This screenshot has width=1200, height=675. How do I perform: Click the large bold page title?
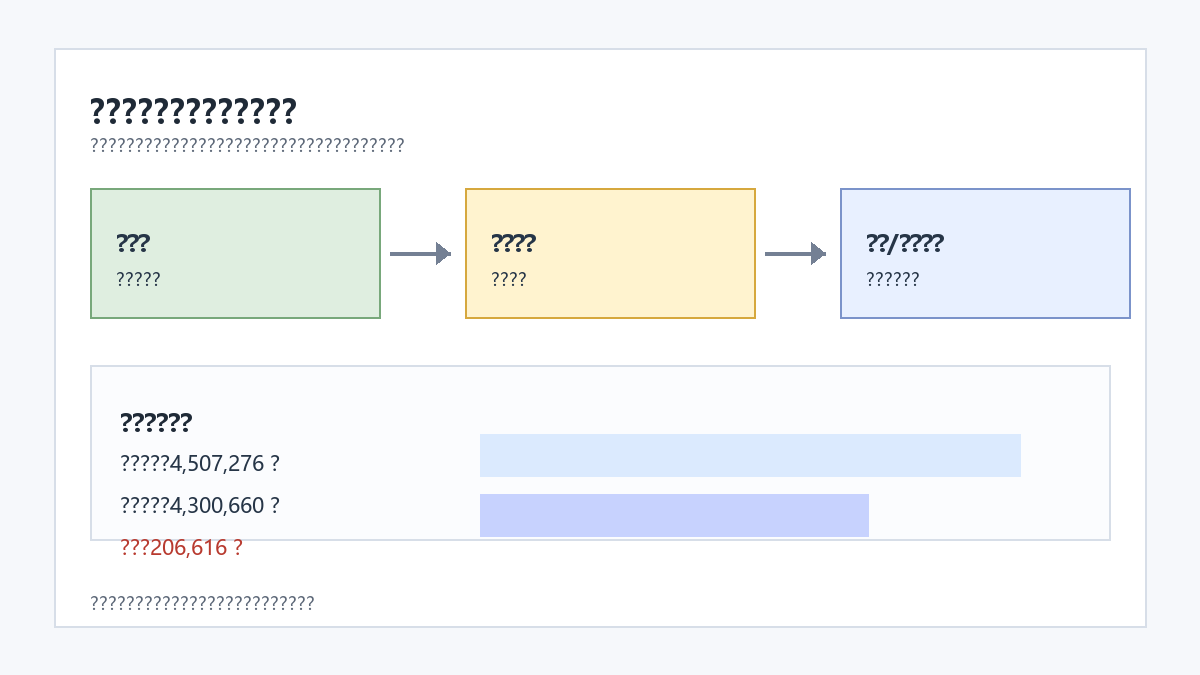coord(193,111)
